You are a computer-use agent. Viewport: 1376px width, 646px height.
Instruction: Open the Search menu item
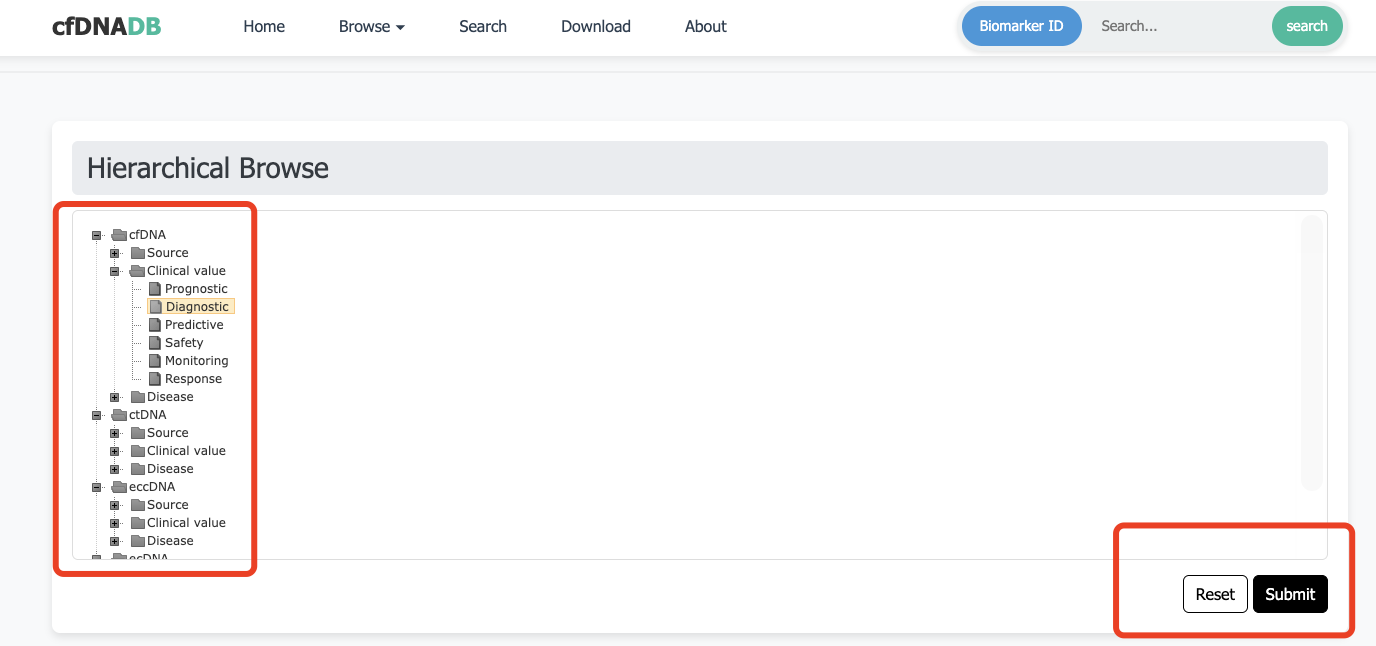[x=483, y=27]
